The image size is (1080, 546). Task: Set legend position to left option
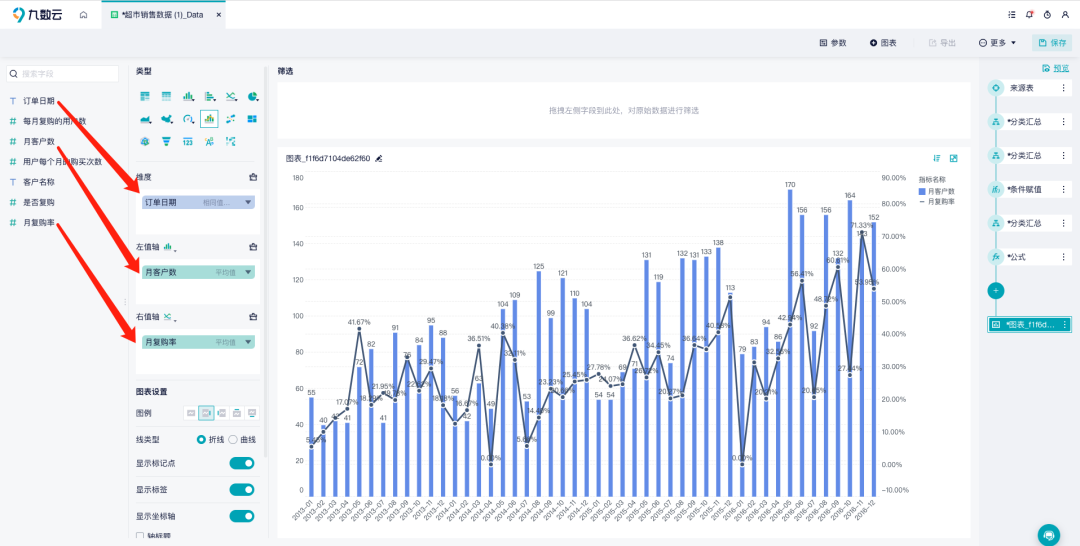pos(222,413)
